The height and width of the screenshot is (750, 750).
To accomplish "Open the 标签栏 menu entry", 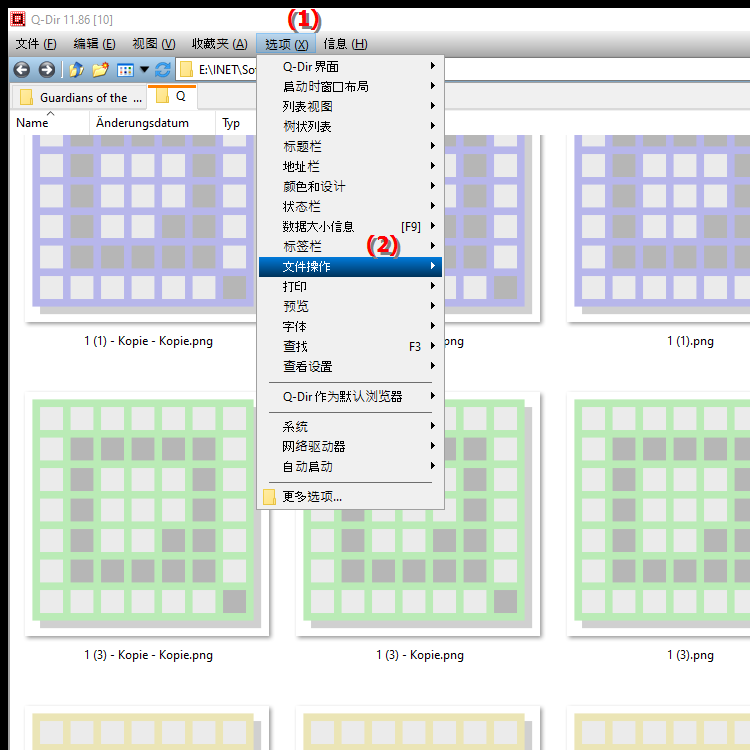I will [x=350, y=246].
